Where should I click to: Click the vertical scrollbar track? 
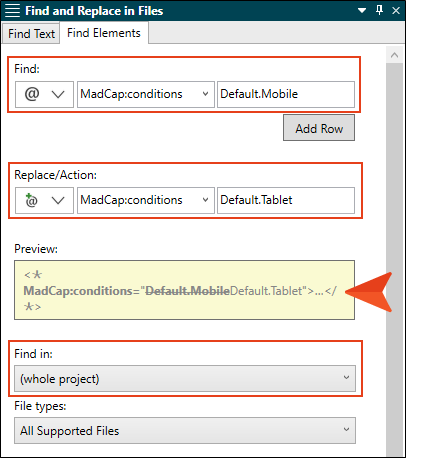point(395,260)
